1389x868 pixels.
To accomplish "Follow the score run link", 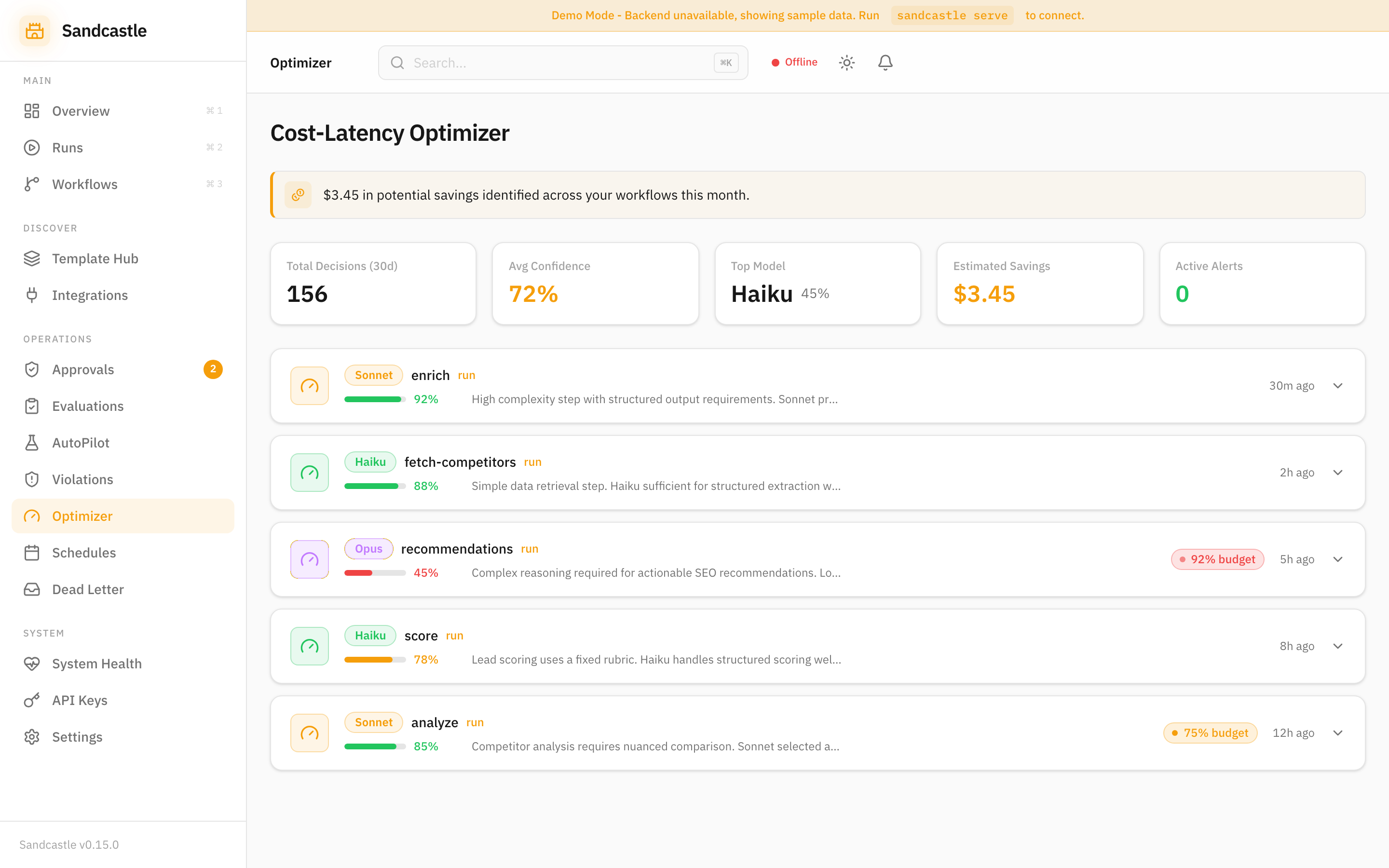I will [454, 636].
